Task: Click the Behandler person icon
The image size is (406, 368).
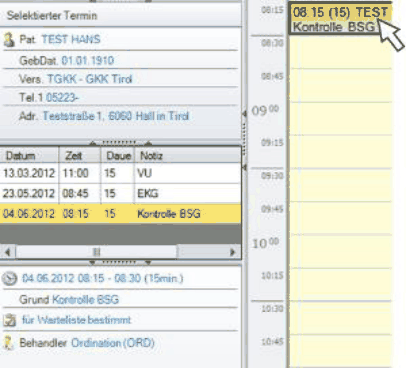Action: point(9,343)
